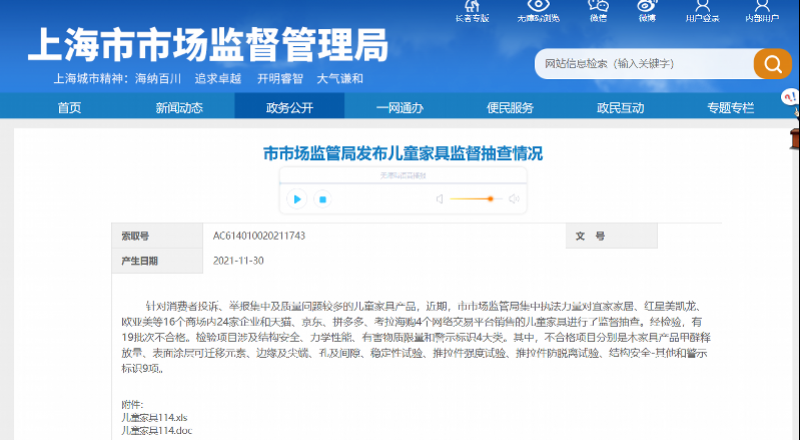Open 无障碍浏览 accessibility browsing eye icon
800x440 pixels.
[x=538, y=6]
